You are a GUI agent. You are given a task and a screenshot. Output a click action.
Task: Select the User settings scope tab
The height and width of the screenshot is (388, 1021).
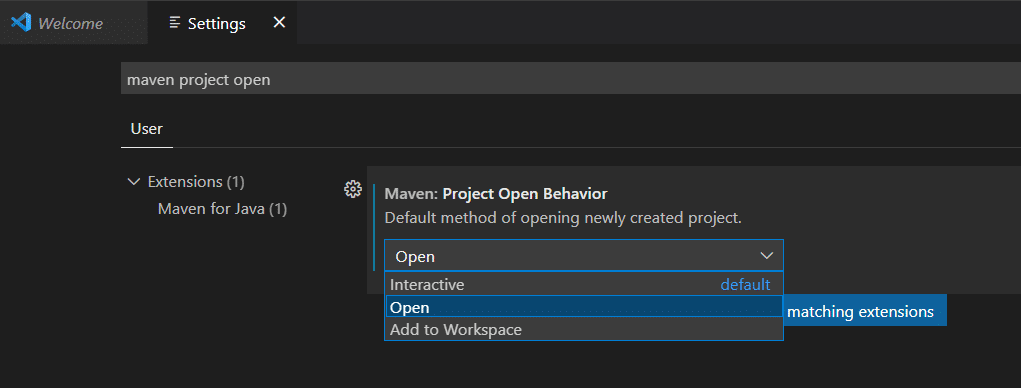coord(147,129)
